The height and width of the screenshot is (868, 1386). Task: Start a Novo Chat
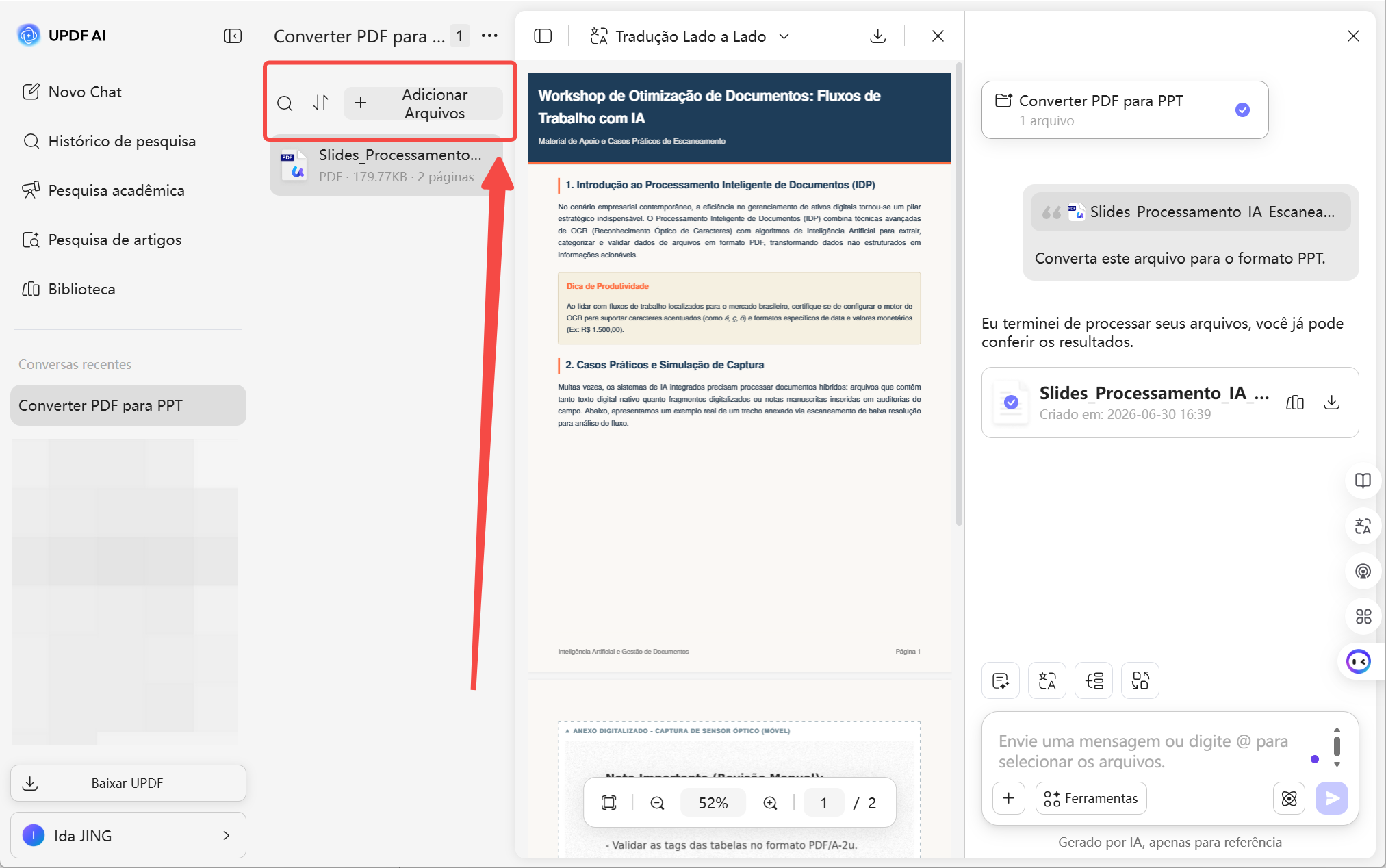pyautogui.click(x=72, y=92)
